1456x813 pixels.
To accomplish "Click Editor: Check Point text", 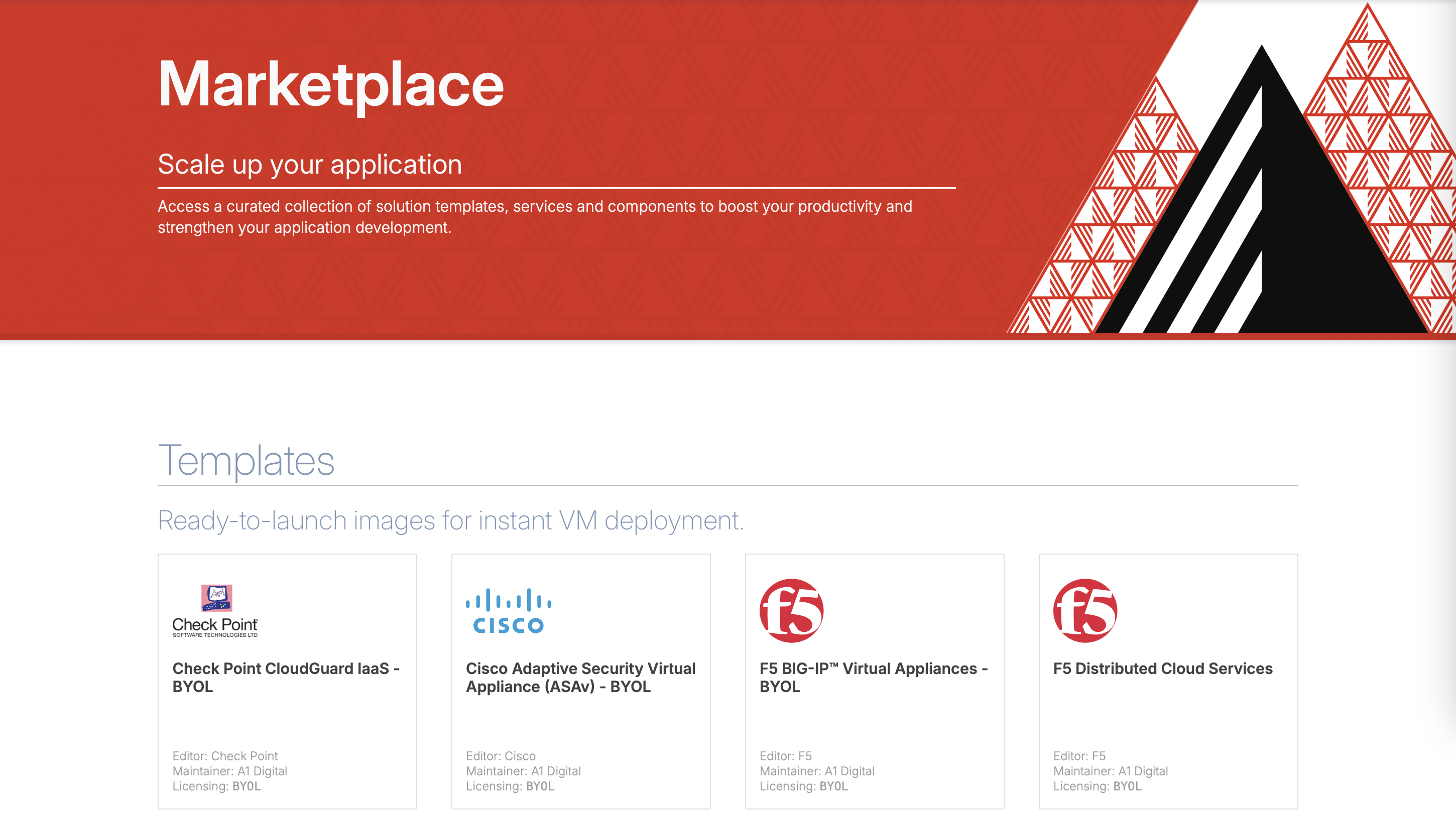I will pyautogui.click(x=225, y=756).
